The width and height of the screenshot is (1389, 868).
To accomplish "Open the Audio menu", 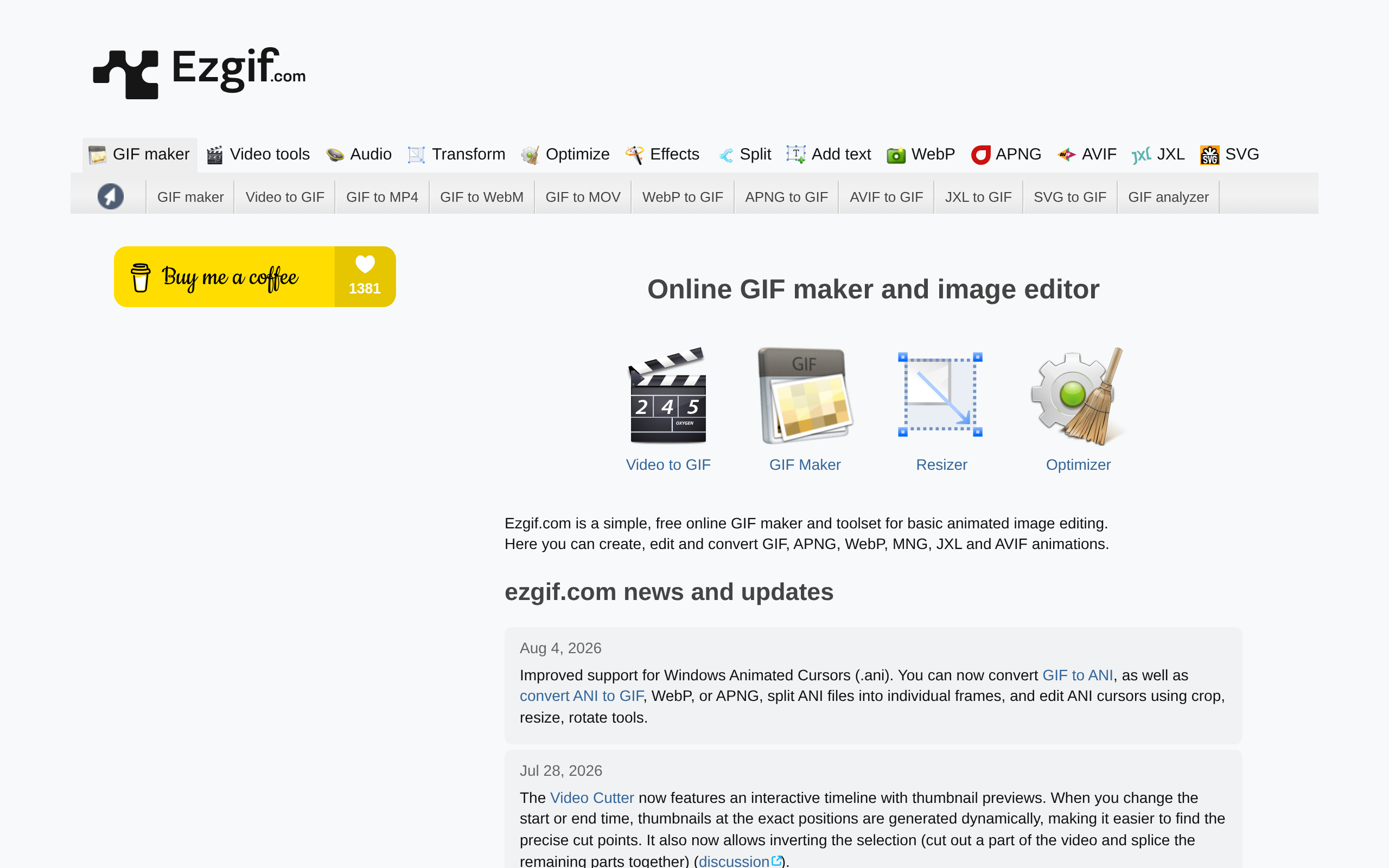I will tap(359, 155).
